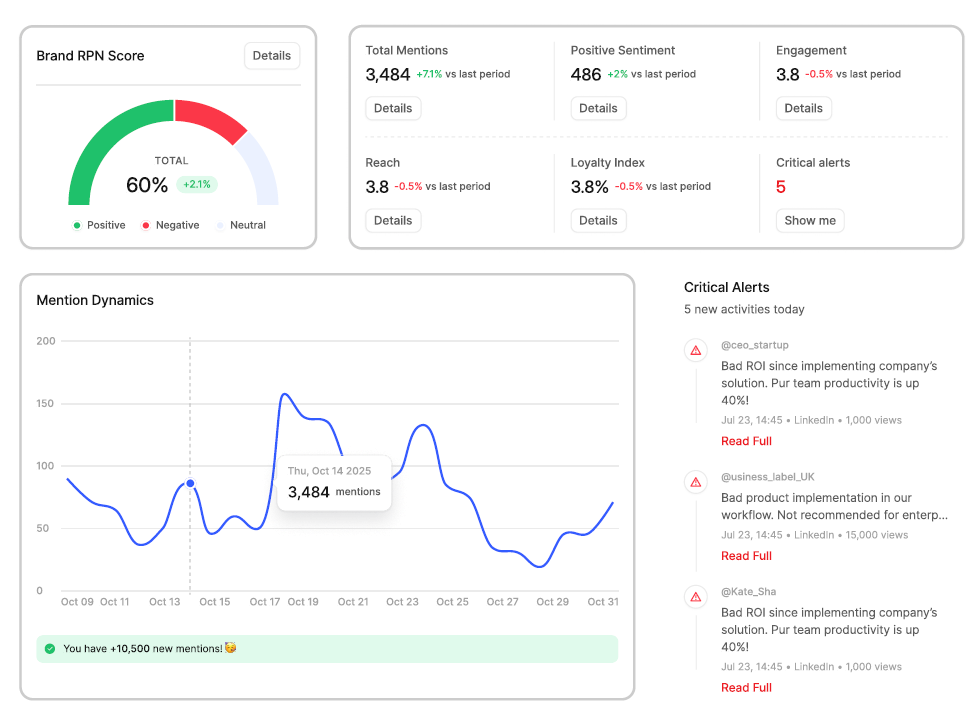978x721 pixels.
Task: Open Details under Total Mentions
Action: point(393,108)
